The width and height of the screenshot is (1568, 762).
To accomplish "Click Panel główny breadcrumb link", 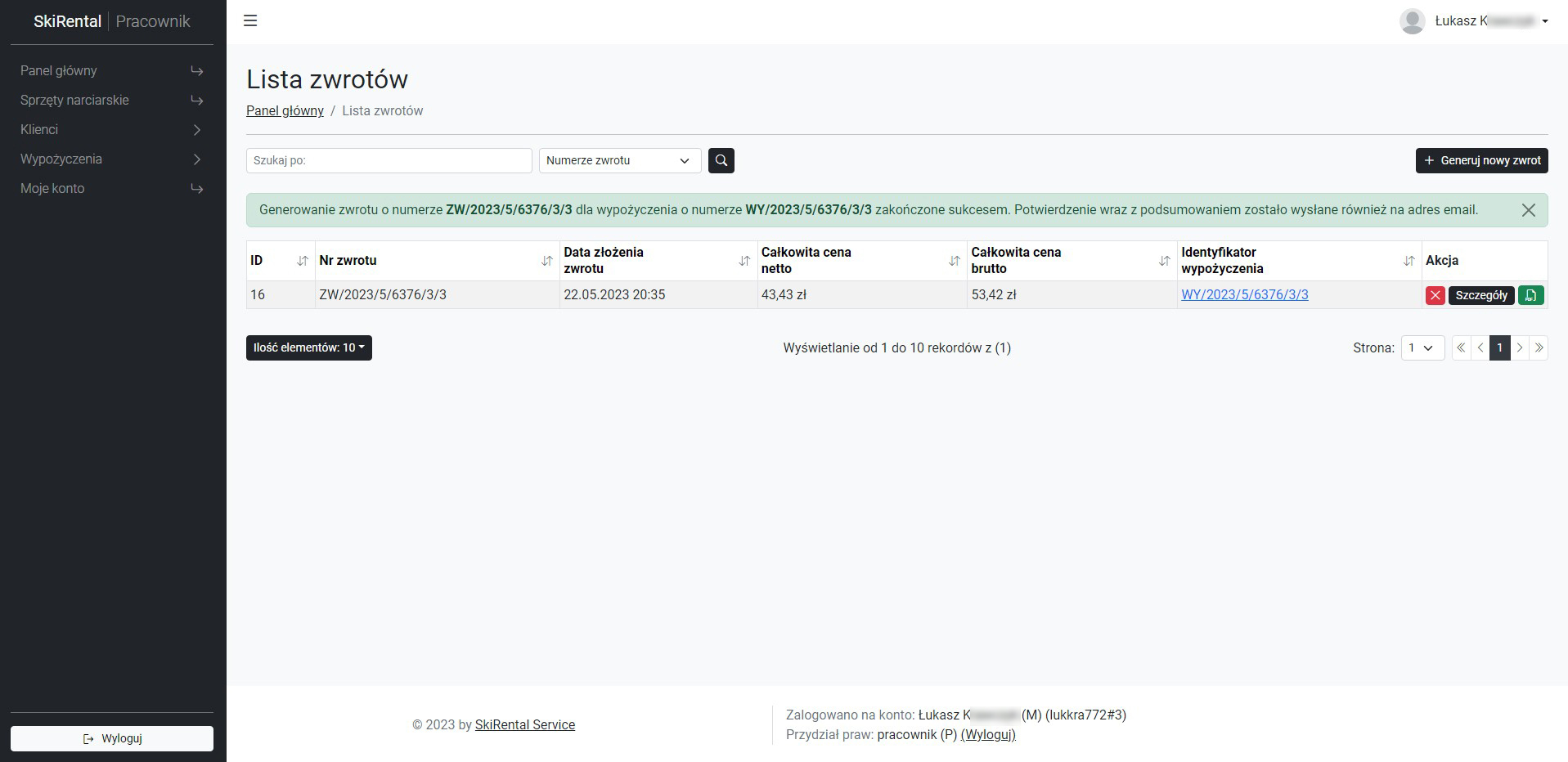I will pos(285,110).
